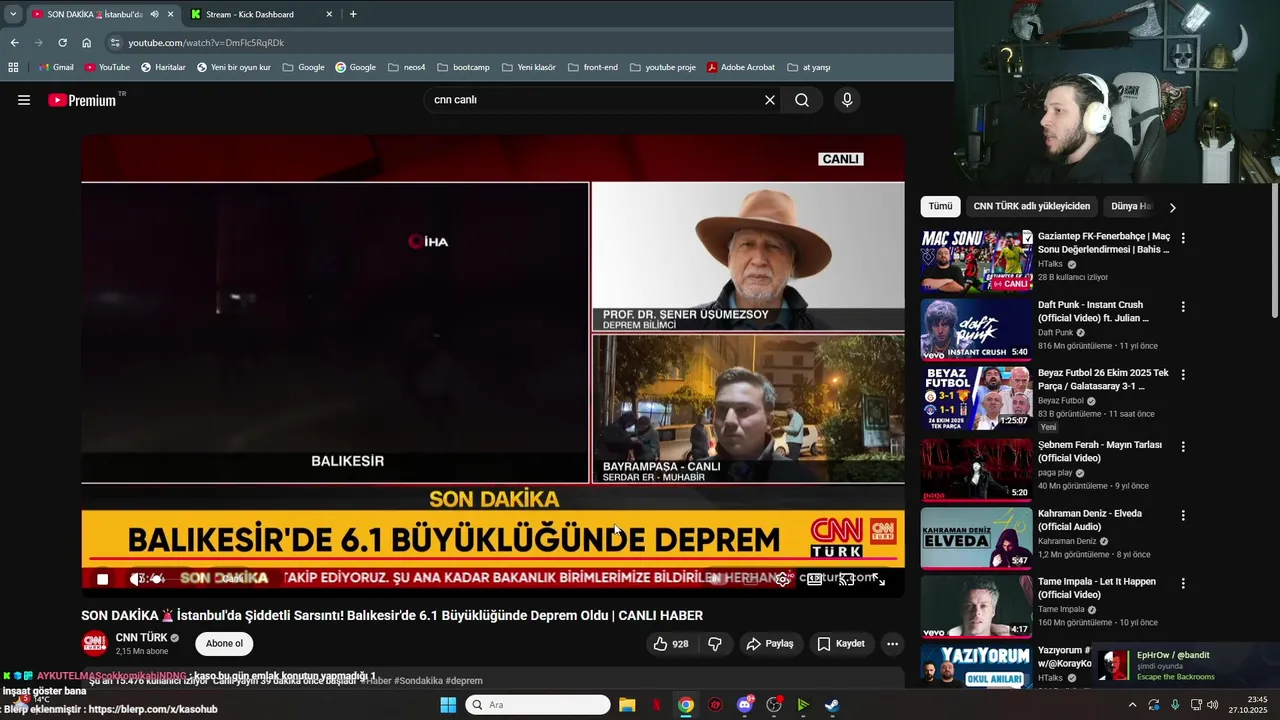Go to the YouTube Premium home logo

click(82, 100)
